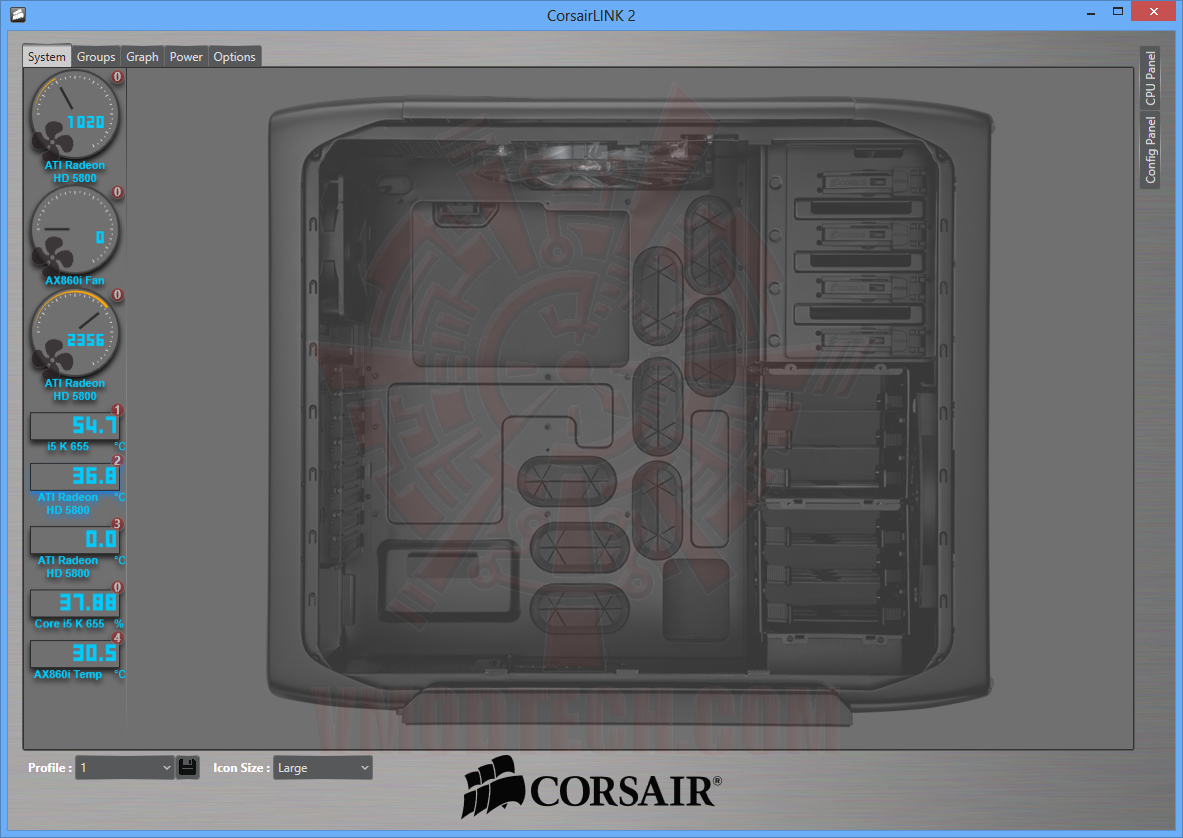This screenshot has height=838, width=1183.
Task: Click badge 1 on the i5 K 655 readout
Action: [117, 410]
